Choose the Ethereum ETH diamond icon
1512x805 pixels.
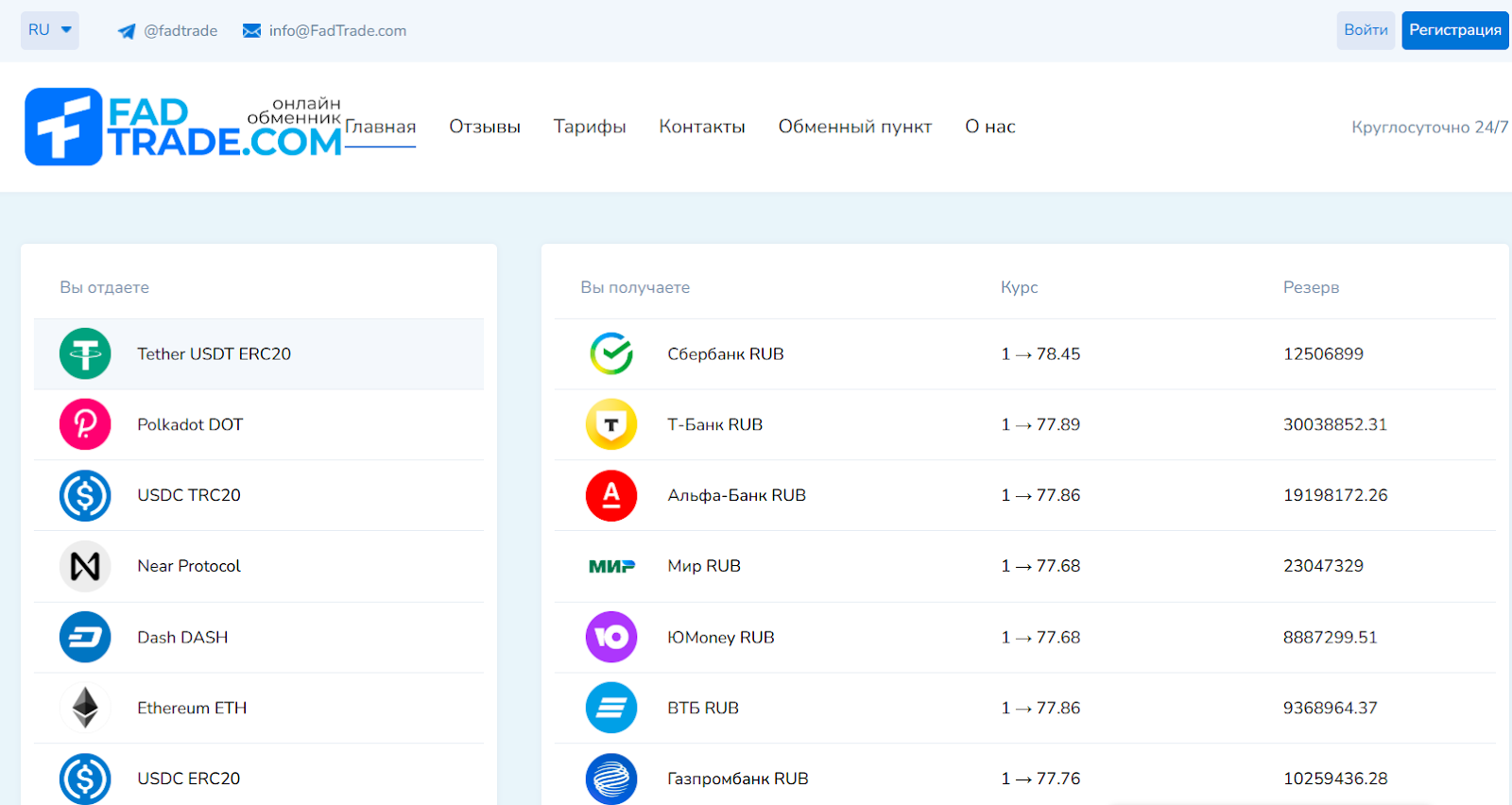pyautogui.click(x=85, y=708)
